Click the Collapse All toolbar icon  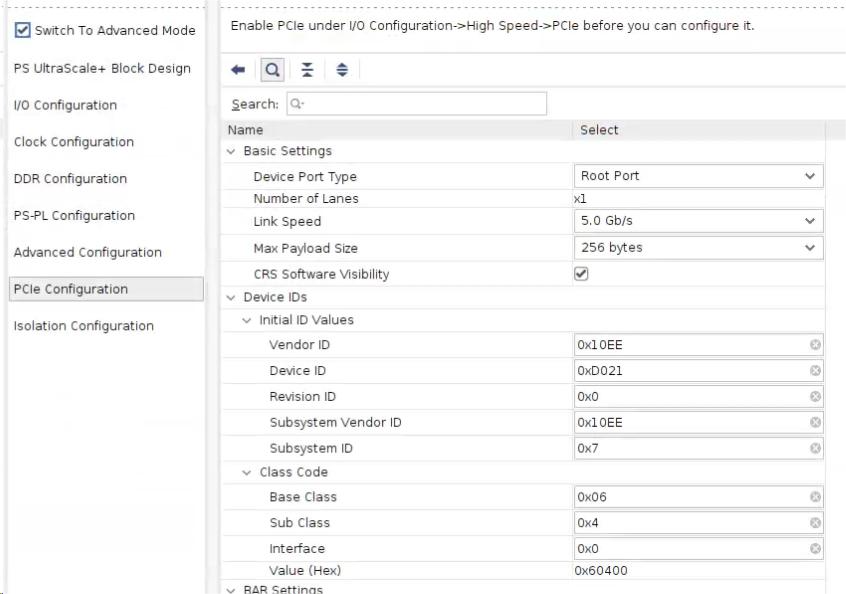[x=307, y=70]
